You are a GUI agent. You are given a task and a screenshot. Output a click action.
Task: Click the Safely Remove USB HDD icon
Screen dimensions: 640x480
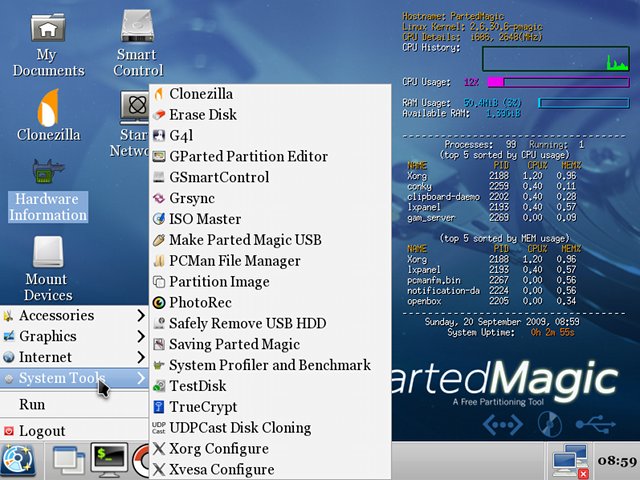(x=159, y=323)
